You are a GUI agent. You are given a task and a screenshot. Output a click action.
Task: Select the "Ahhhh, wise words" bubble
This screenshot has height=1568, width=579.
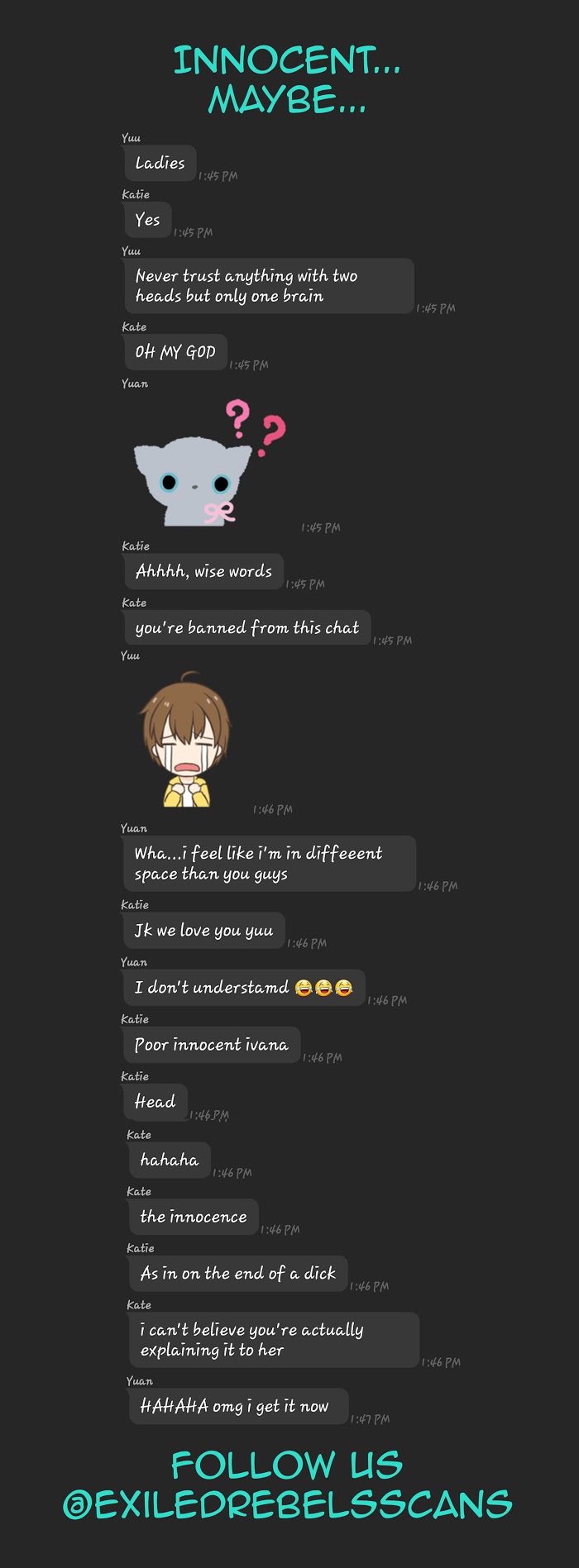(203, 571)
